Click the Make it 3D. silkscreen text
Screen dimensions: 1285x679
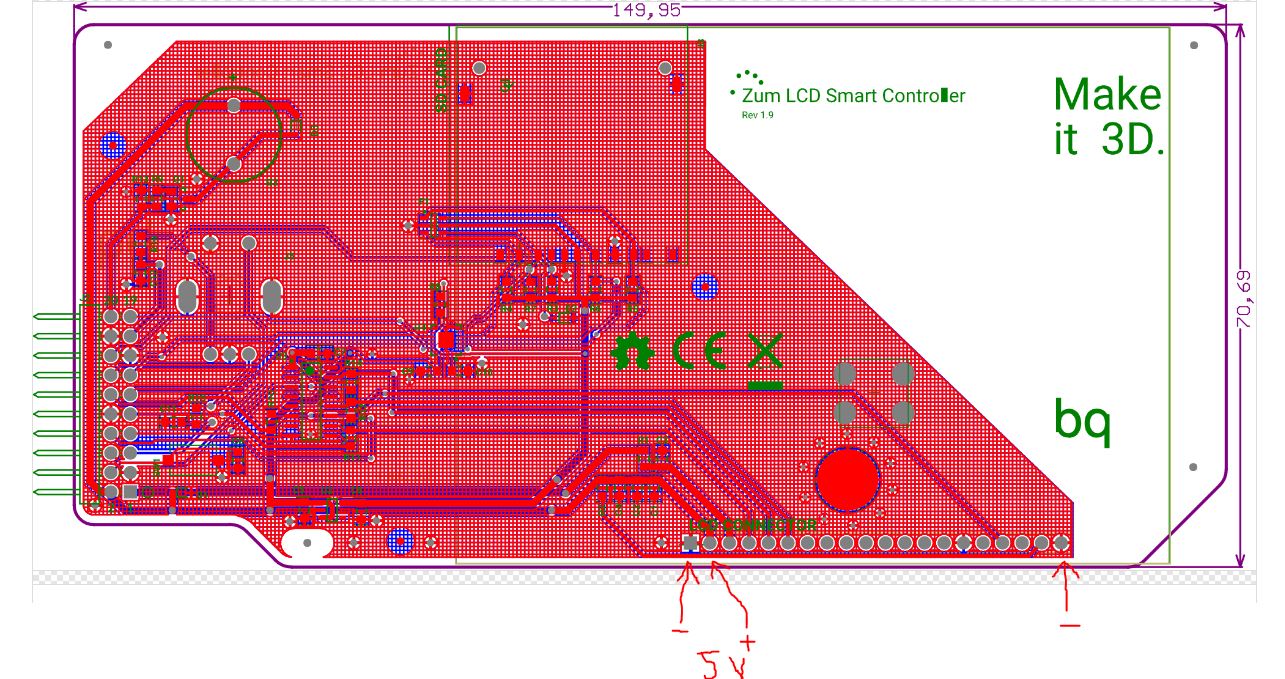click(x=1109, y=117)
